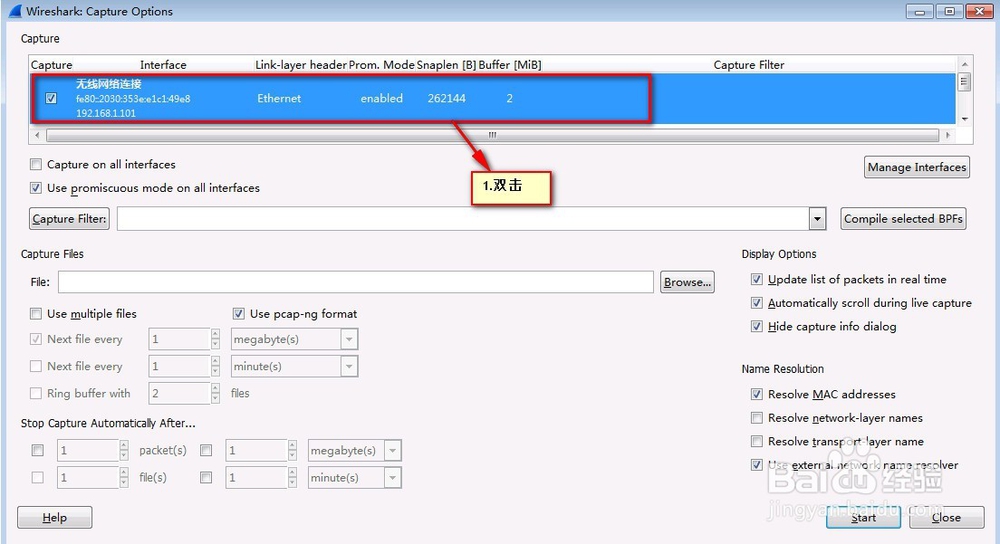Click the Interface column header
The image size is (1000, 544).
click(163, 65)
